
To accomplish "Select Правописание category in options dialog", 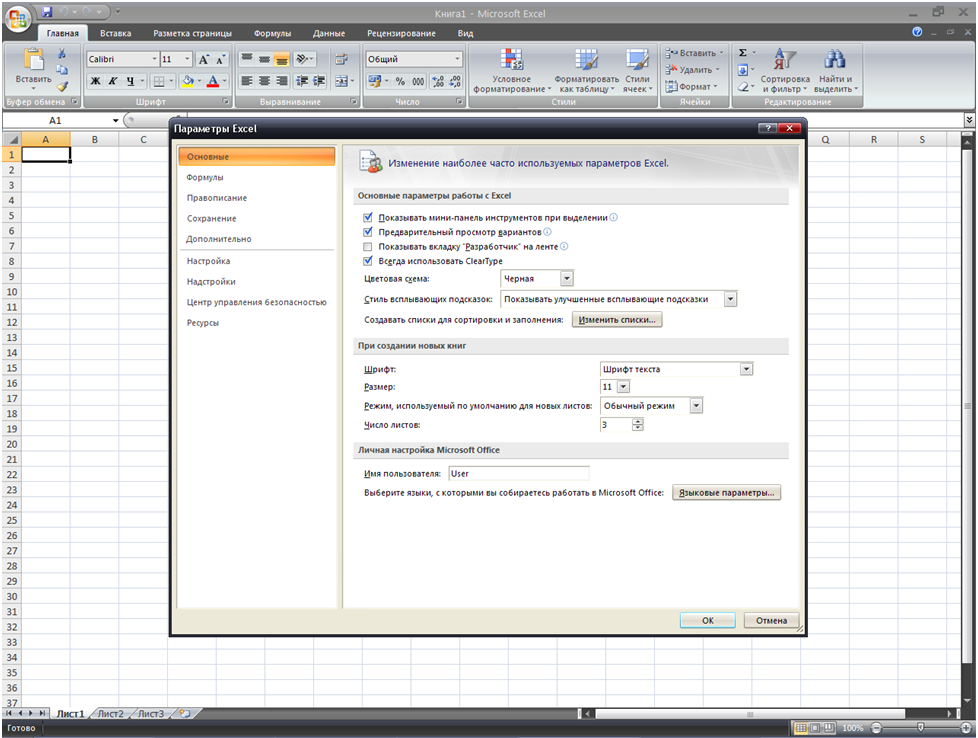I will pyautogui.click(x=256, y=198).
